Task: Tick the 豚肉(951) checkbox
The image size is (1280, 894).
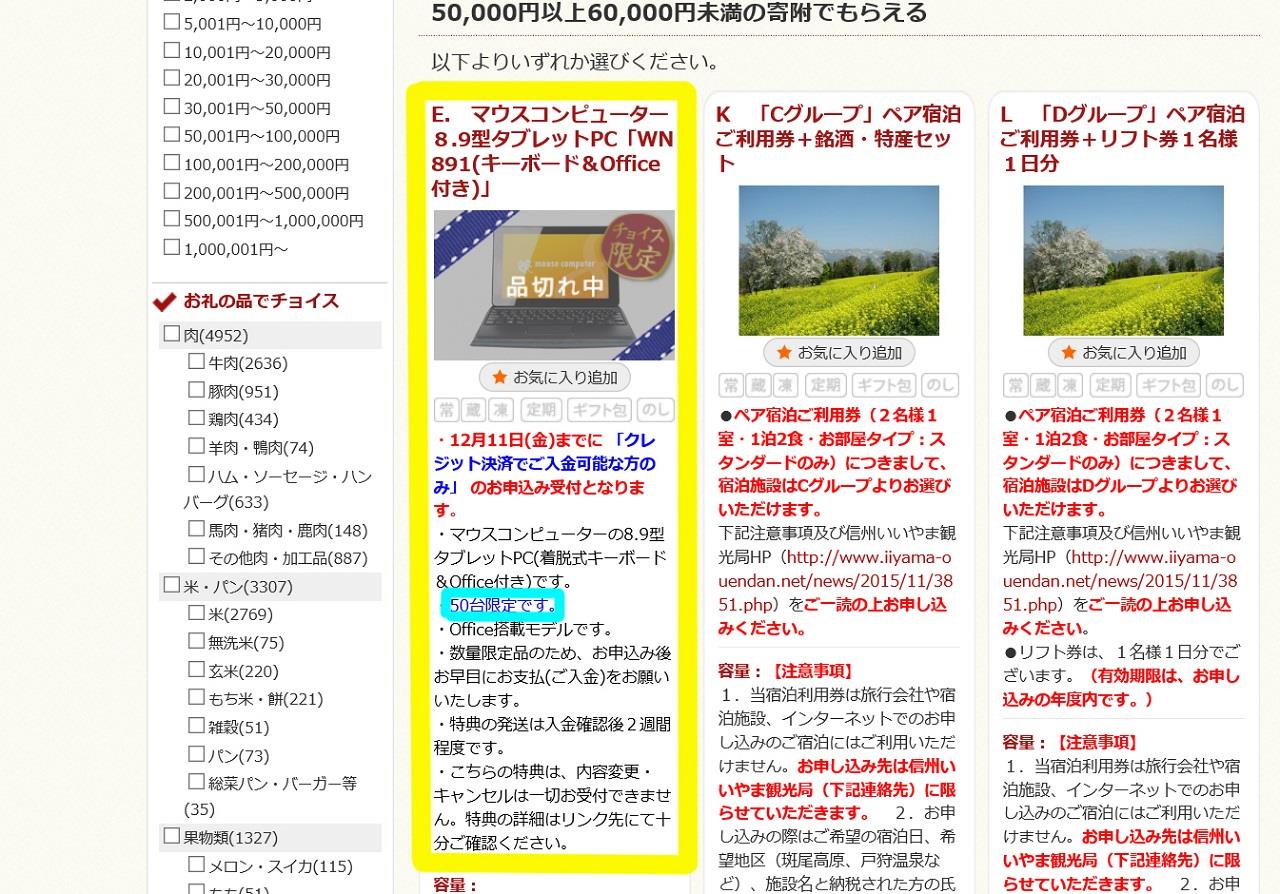Action: pos(196,389)
